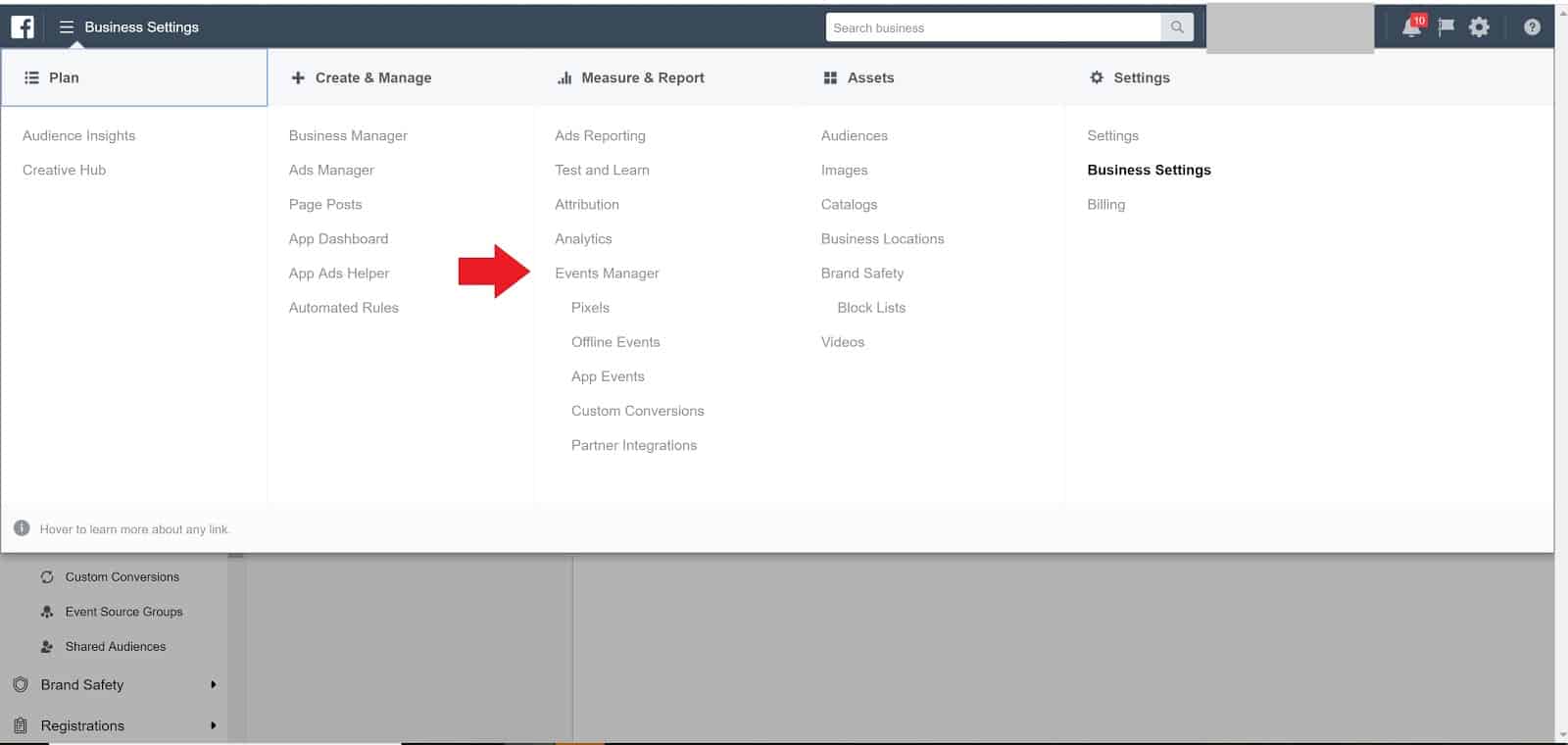The height and width of the screenshot is (745, 1568).
Task: Open Audience Insights
Action: pos(79,135)
